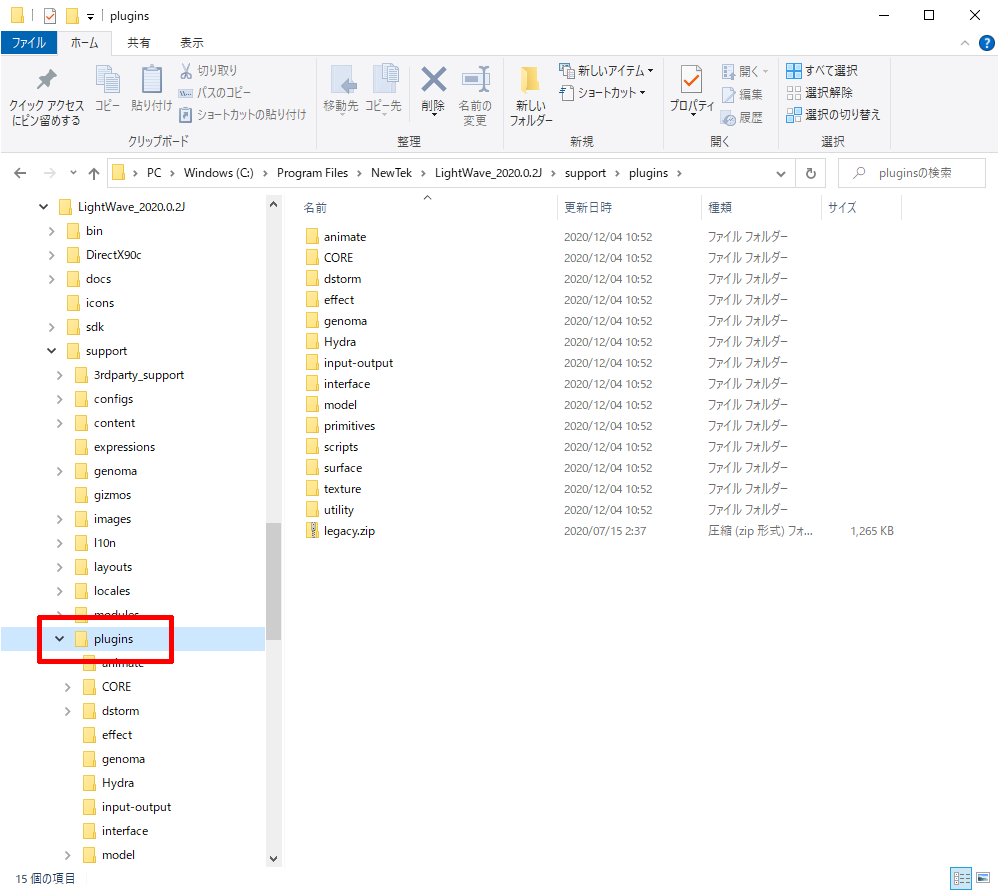Expand the bin tree node
Image resolution: width=999 pixels, height=891 pixels.
tap(52, 231)
